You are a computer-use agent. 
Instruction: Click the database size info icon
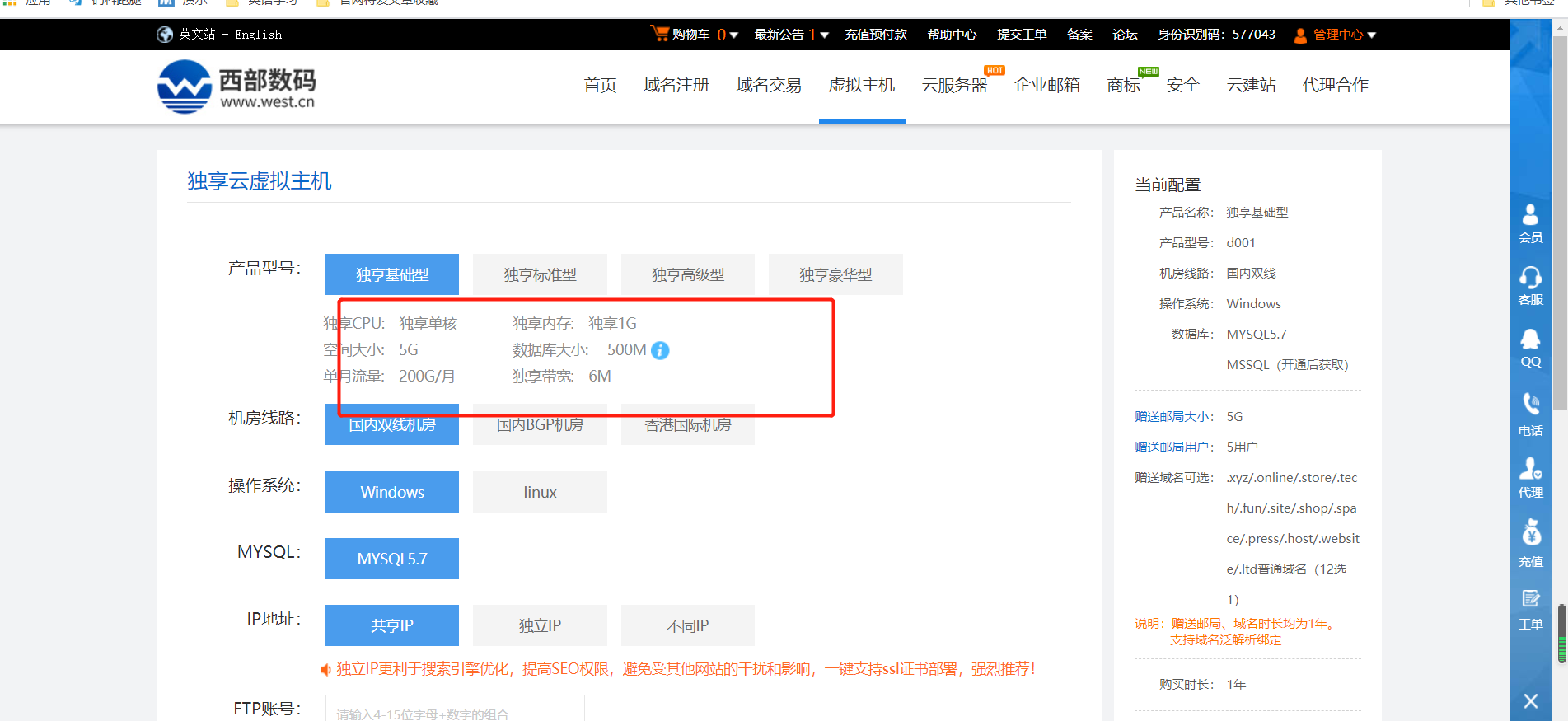(x=660, y=350)
